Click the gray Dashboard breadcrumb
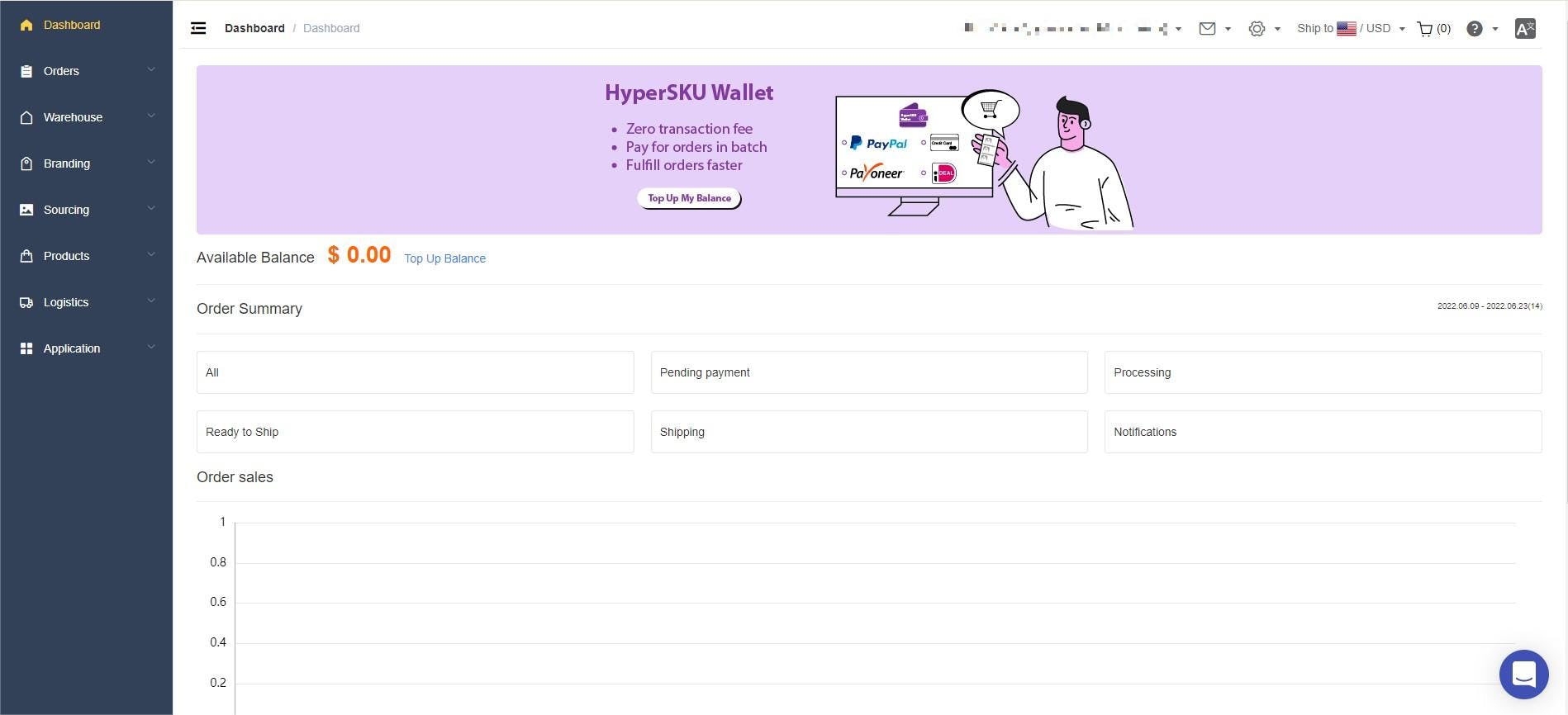1568x715 pixels. pyautogui.click(x=331, y=28)
